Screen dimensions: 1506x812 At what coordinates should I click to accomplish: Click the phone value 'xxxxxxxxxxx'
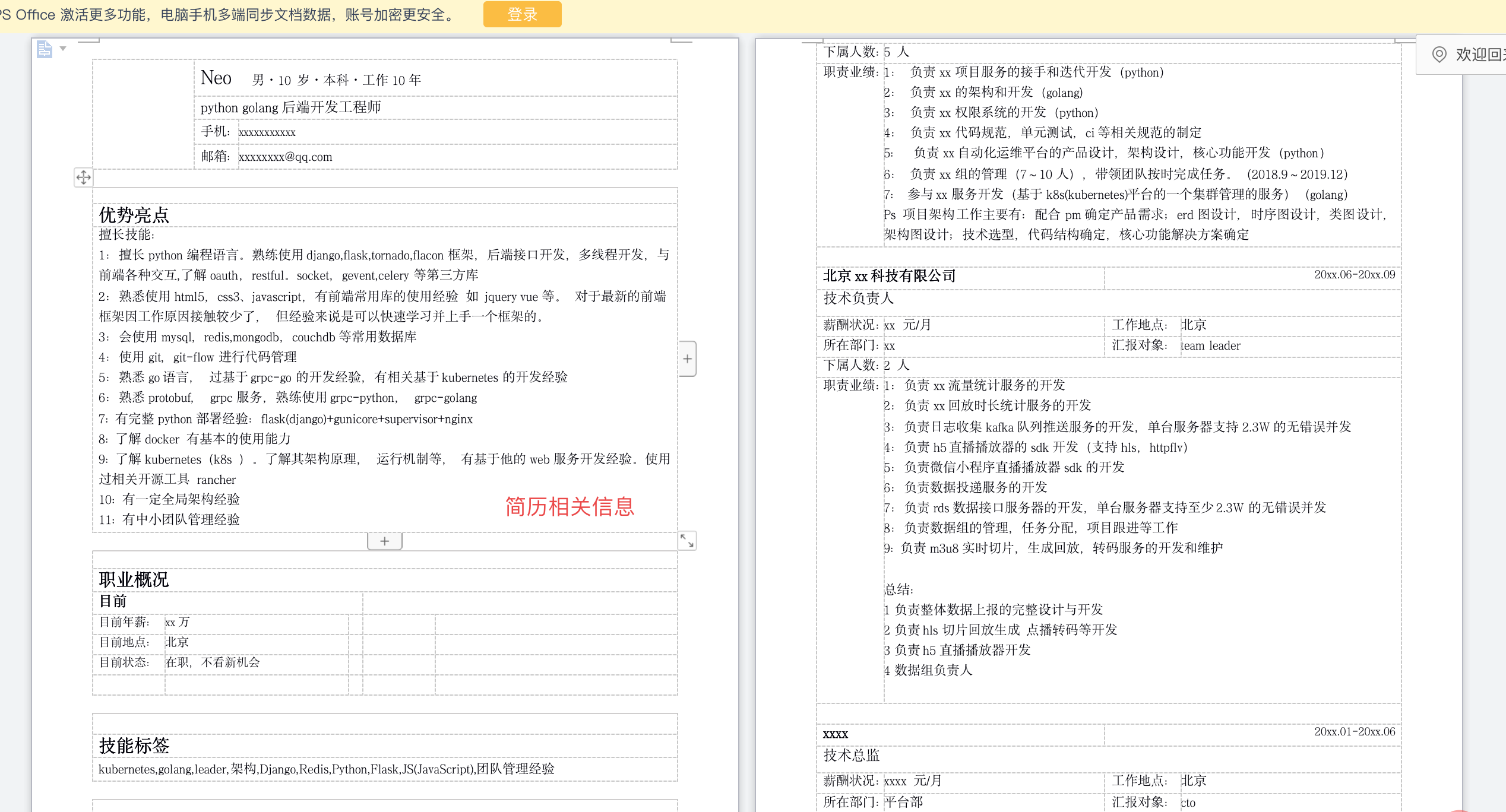point(267,132)
